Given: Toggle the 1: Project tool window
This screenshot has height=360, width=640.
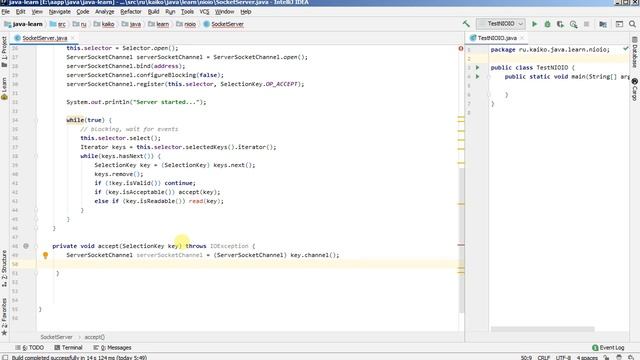Looking at the screenshot, I should pyautogui.click(x=4, y=51).
